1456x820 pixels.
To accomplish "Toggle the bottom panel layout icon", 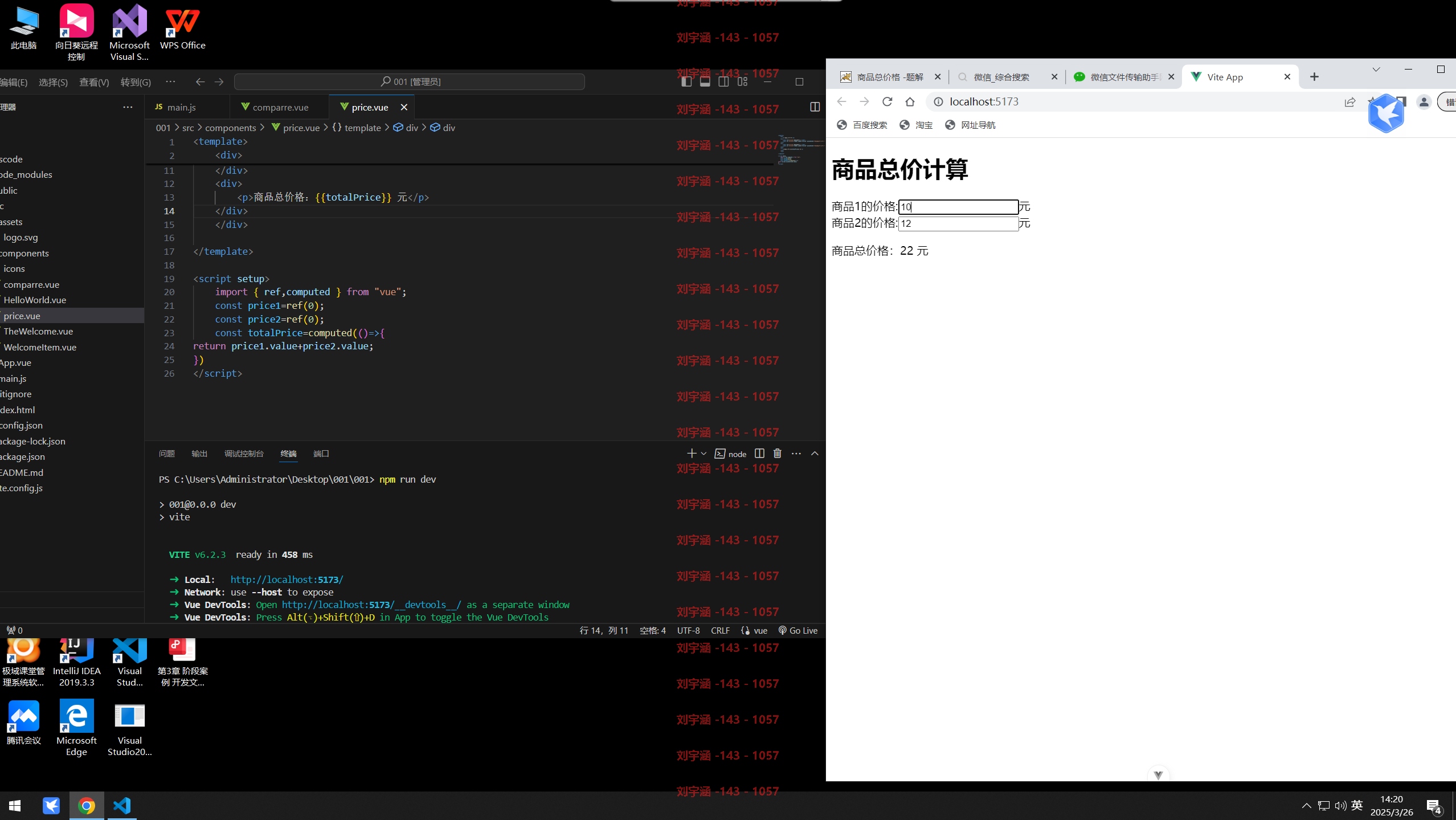I will tap(705, 81).
